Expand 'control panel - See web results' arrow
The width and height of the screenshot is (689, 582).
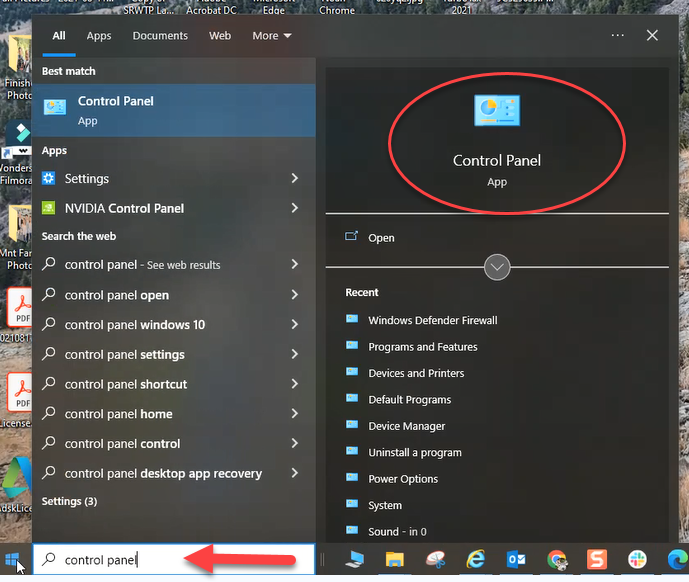(294, 264)
